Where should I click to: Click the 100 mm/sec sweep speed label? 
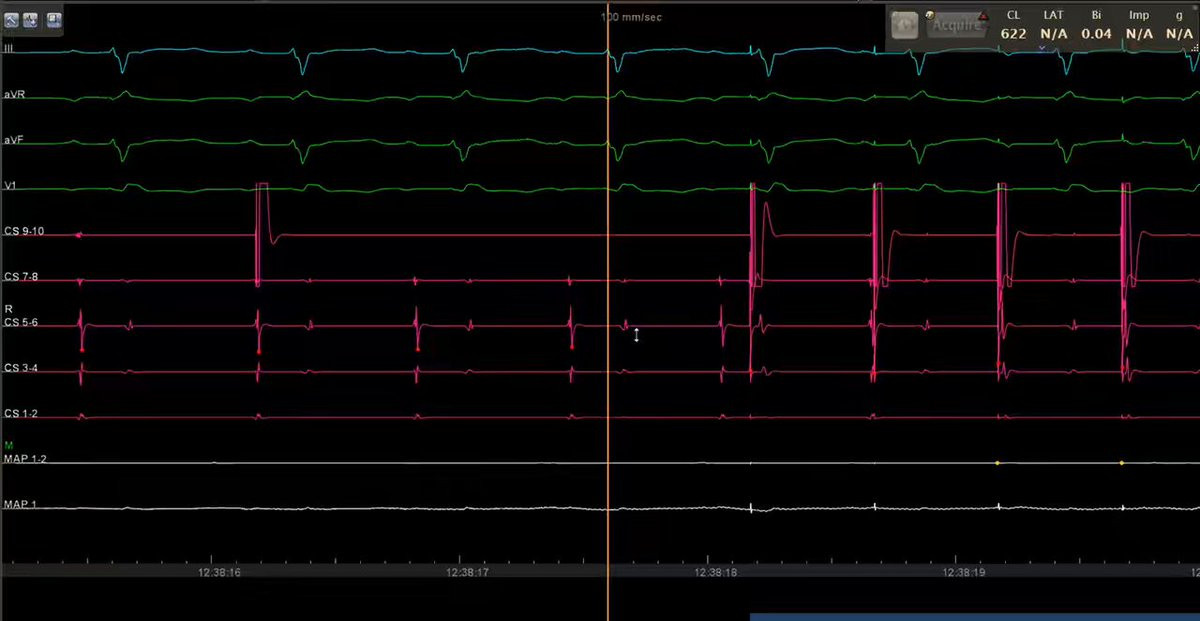pos(631,17)
